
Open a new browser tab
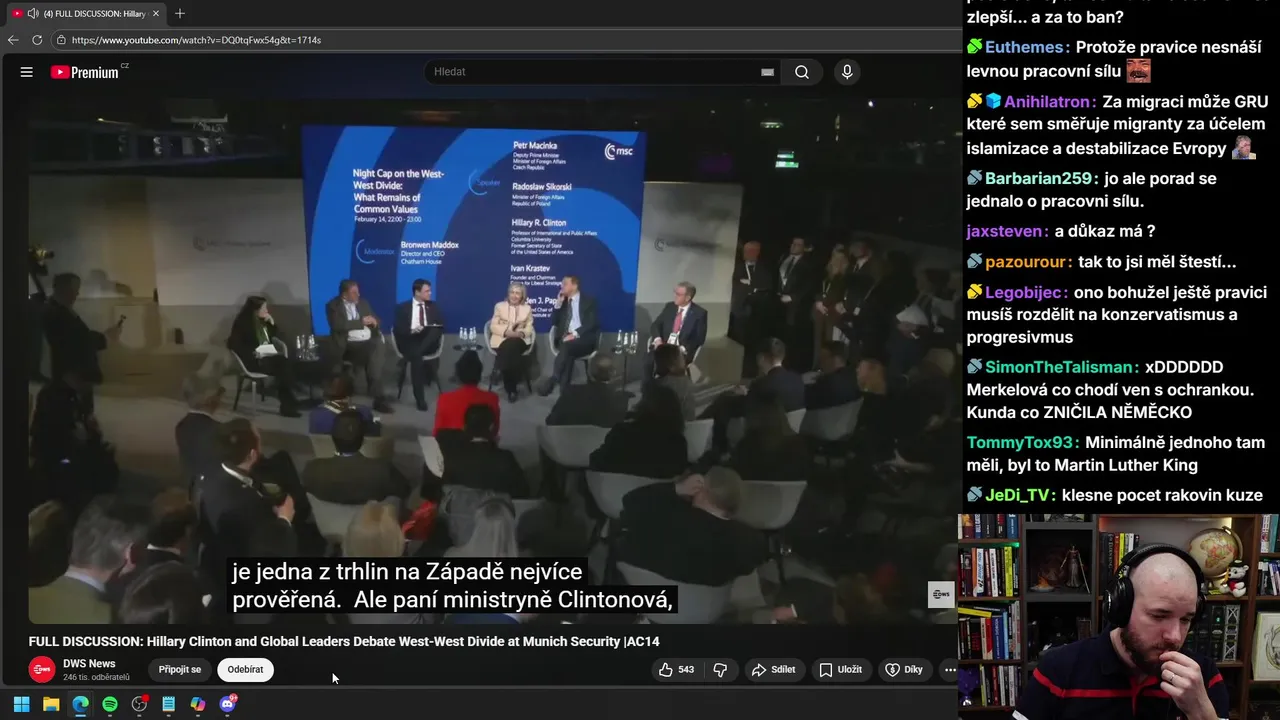tap(180, 13)
